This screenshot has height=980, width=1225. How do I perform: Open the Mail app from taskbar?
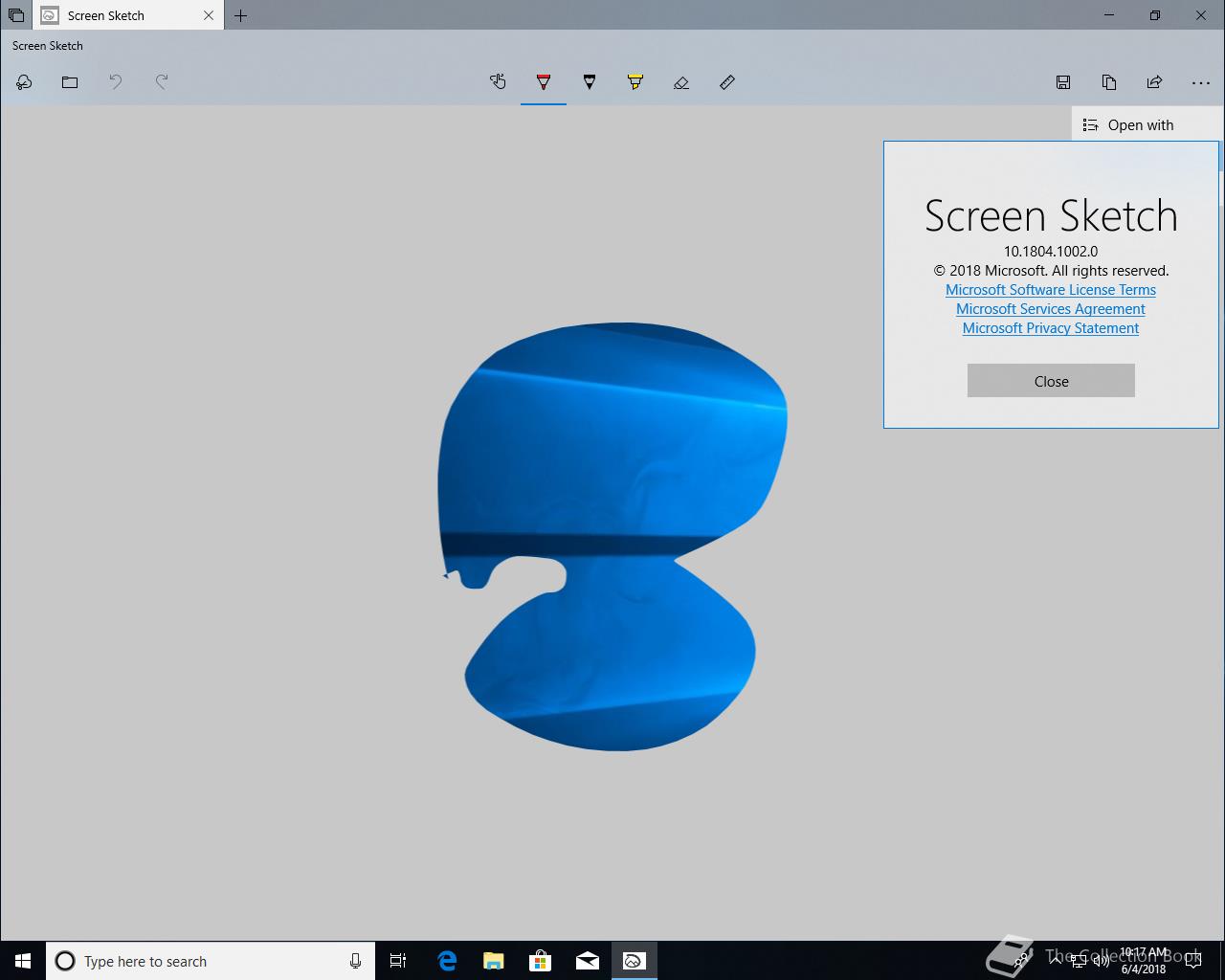pos(588,961)
